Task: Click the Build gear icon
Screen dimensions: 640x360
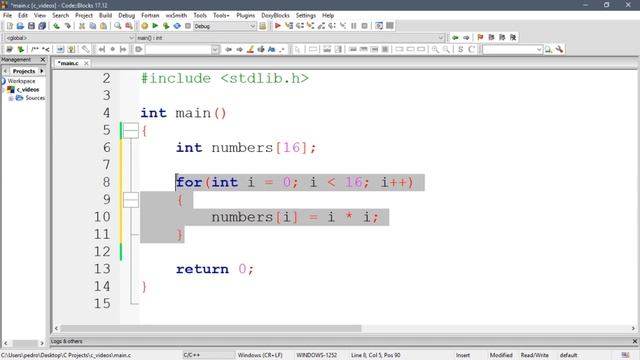Action: [x=144, y=26]
